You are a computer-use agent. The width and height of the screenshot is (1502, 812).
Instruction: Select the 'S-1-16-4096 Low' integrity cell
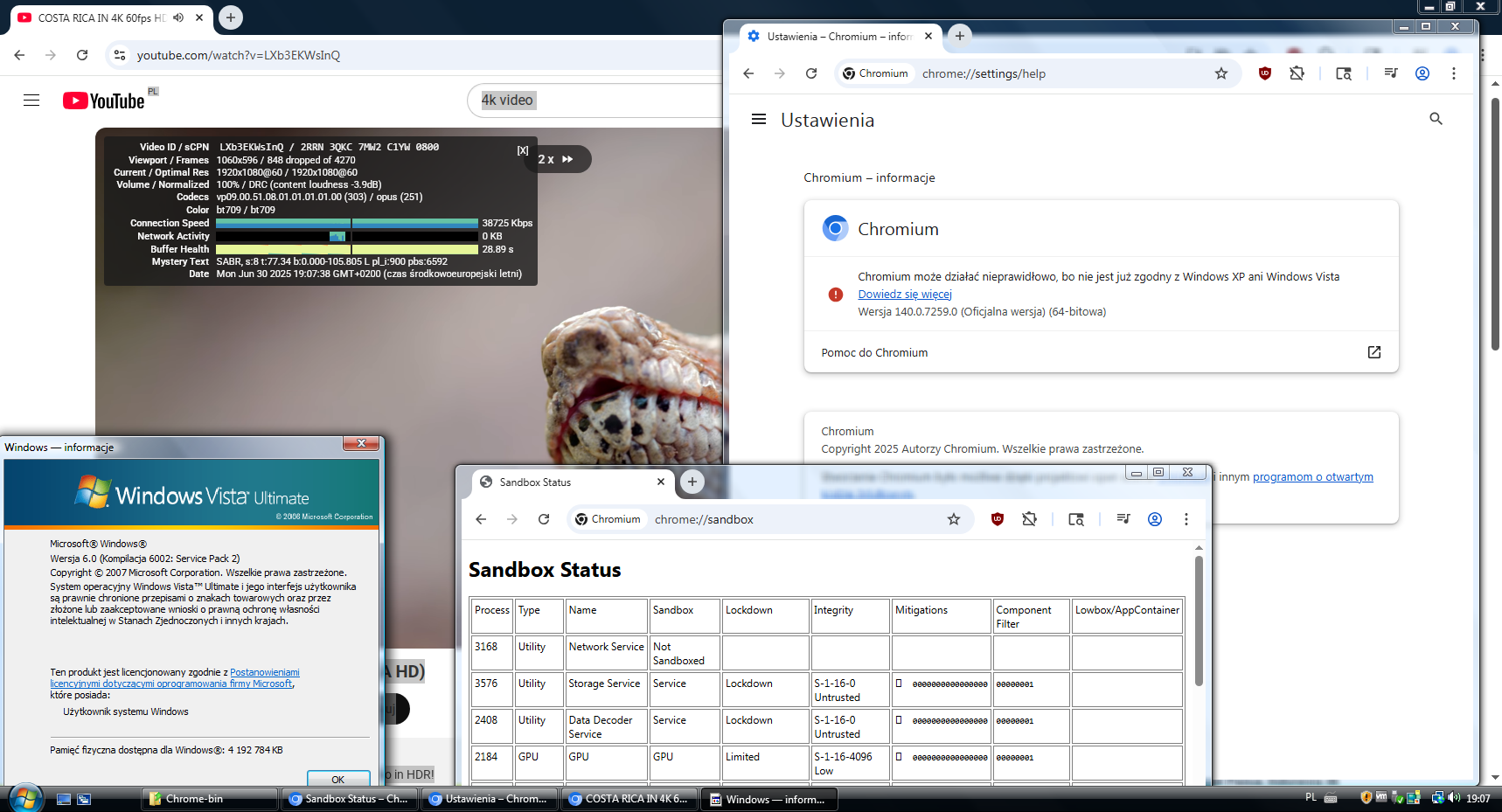click(x=850, y=763)
